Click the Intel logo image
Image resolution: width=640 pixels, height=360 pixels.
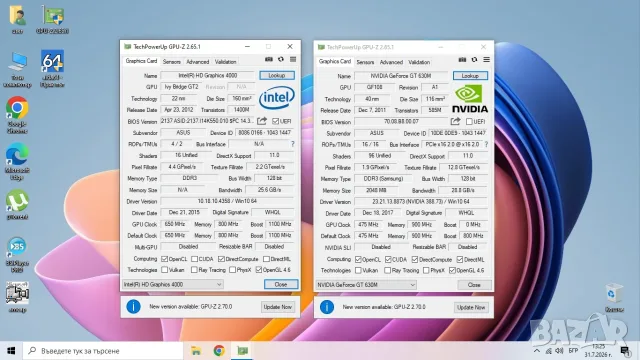coord(277,98)
